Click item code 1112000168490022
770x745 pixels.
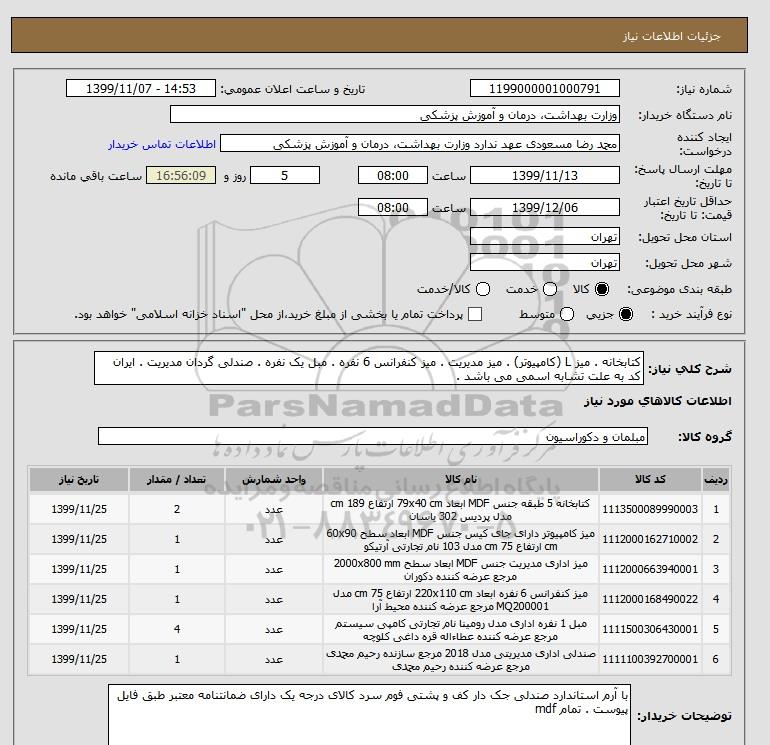tap(650, 599)
